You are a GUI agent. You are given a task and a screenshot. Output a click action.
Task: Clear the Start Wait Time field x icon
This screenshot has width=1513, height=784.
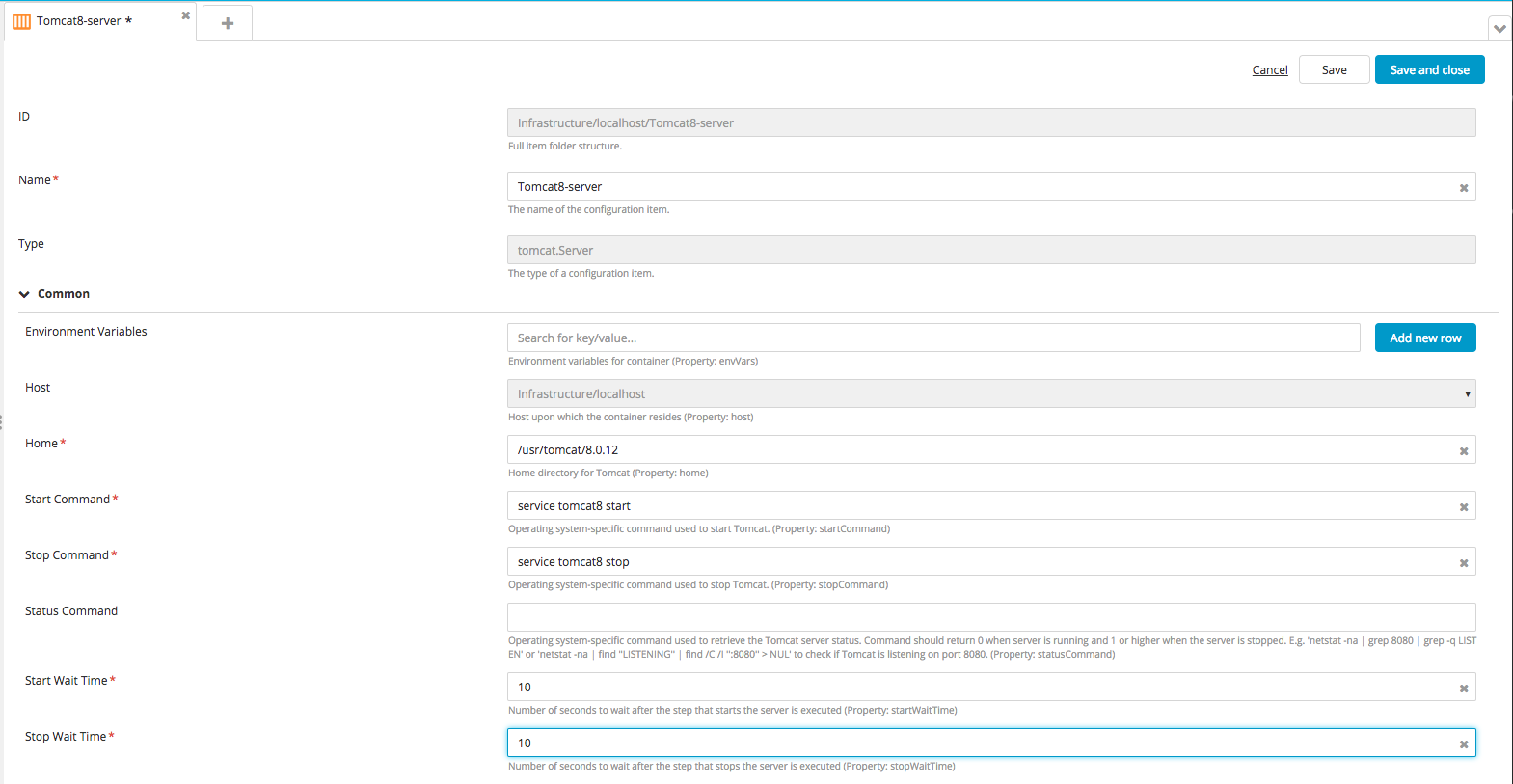click(x=1464, y=689)
